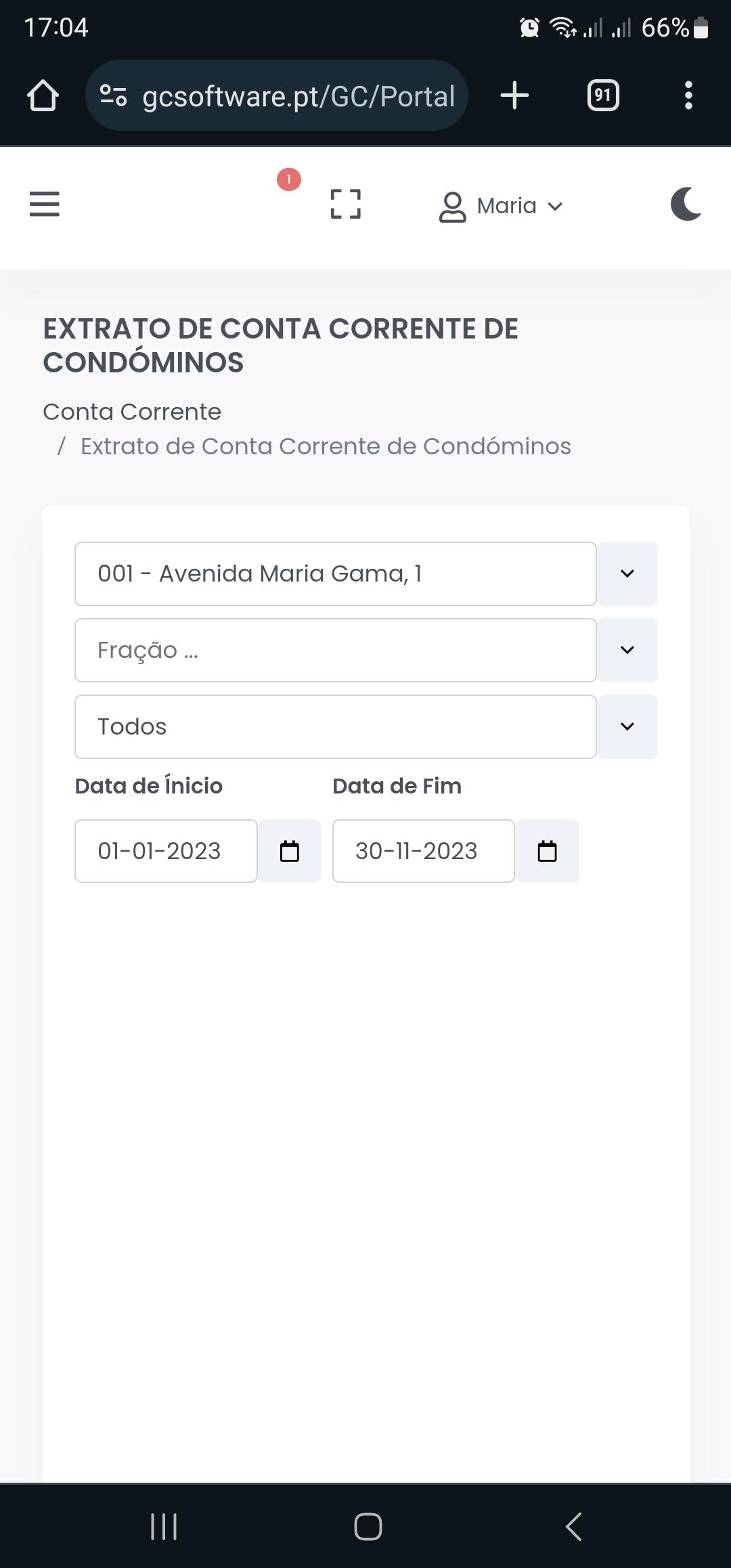The height and width of the screenshot is (1568, 731).
Task: Expand the condominium dropdown arrow
Action: pyautogui.click(x=627, y=573)
